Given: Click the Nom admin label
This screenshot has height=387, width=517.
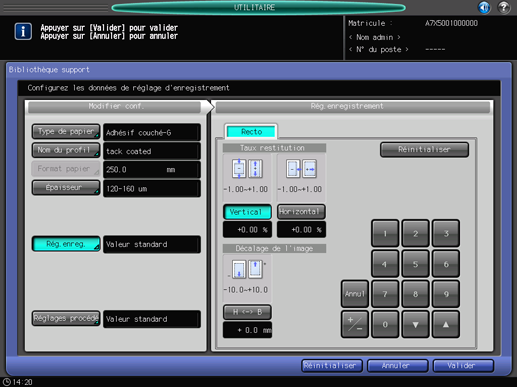Looking at the screenshot, I should pyautogui.click(x=374, y=37).
